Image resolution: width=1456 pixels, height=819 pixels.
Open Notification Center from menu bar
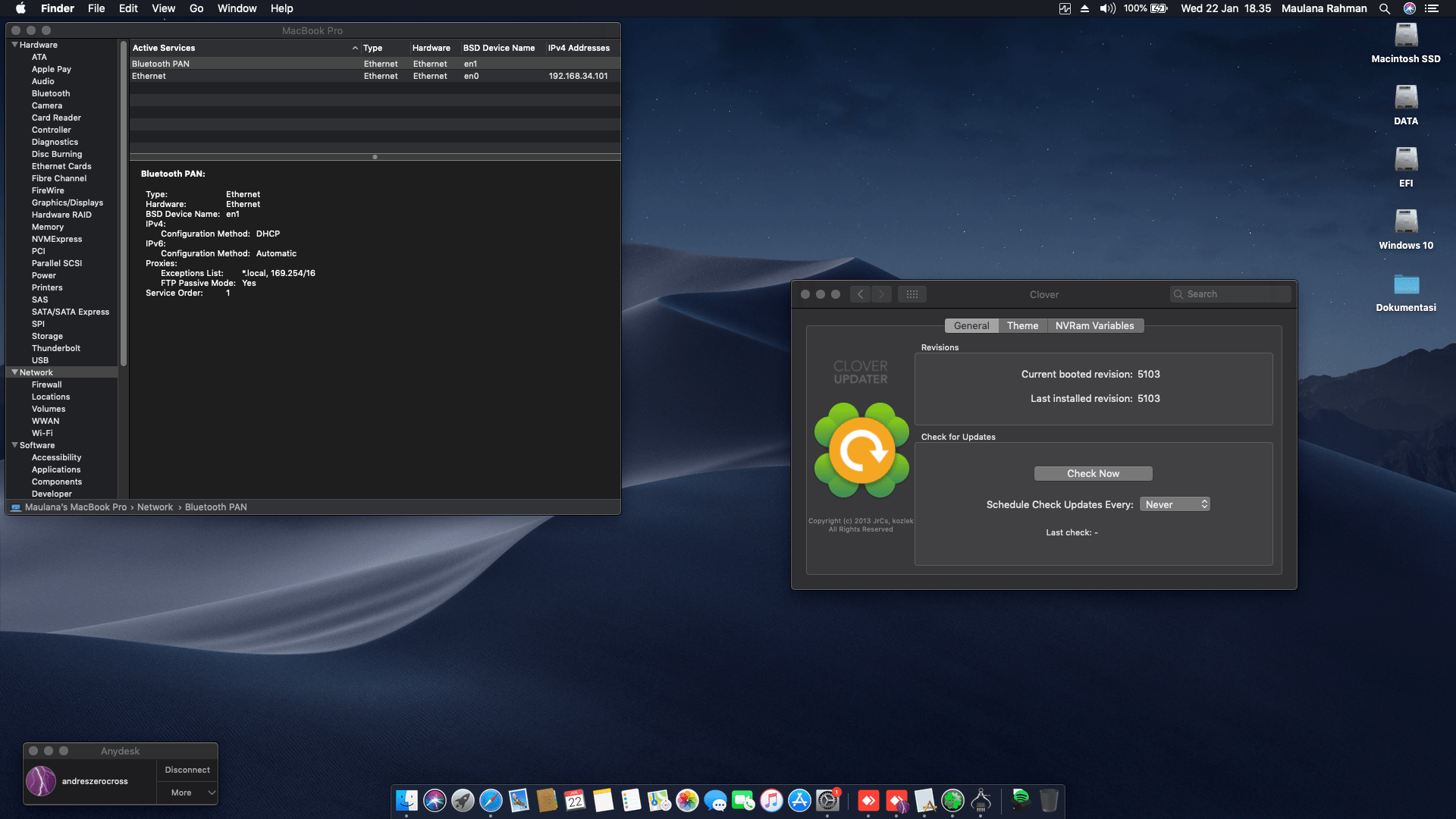click(1431, 8)
